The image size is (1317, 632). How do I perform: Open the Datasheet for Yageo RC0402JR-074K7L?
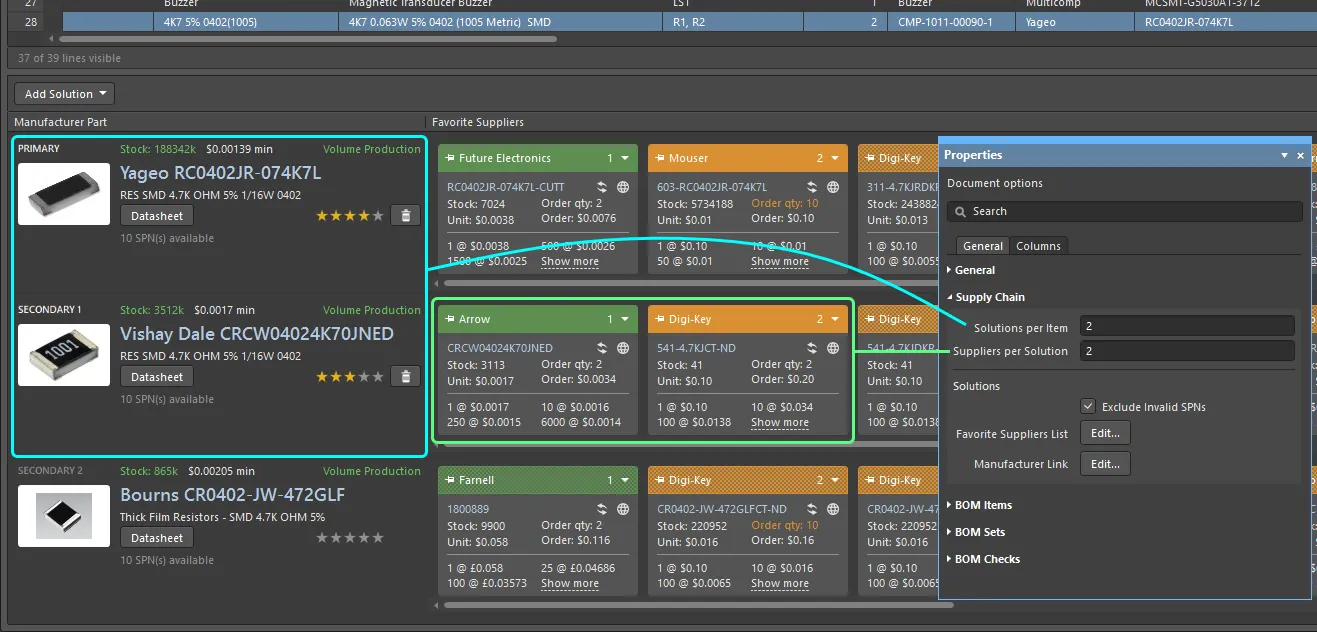tap(157, 215)
